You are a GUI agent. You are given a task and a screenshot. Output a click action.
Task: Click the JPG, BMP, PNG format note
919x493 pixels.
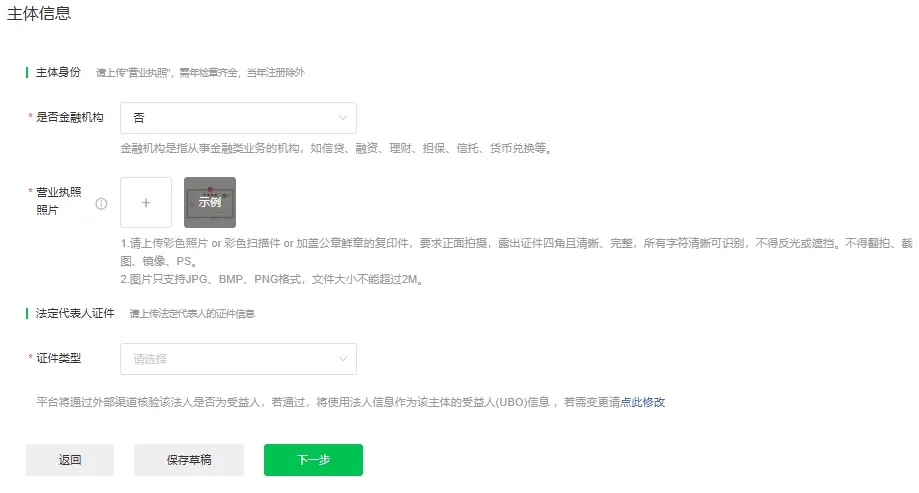(x=270, y=280)
